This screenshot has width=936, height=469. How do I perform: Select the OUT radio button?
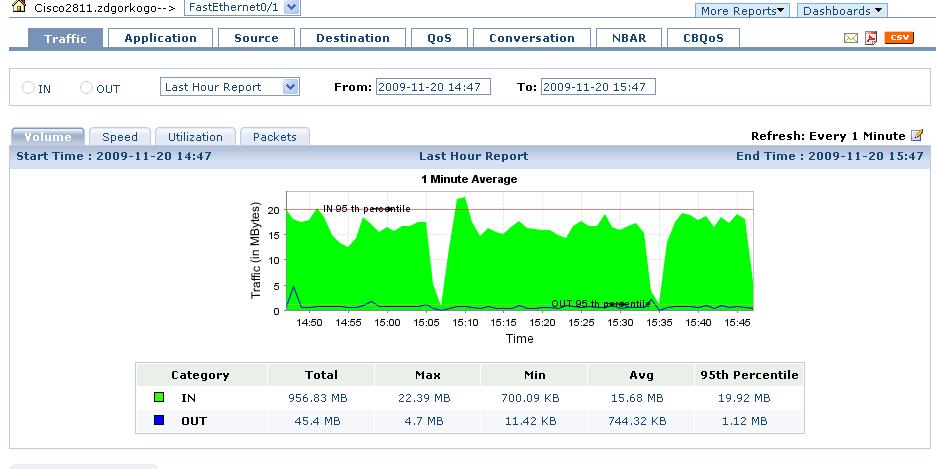click(86, 88)
